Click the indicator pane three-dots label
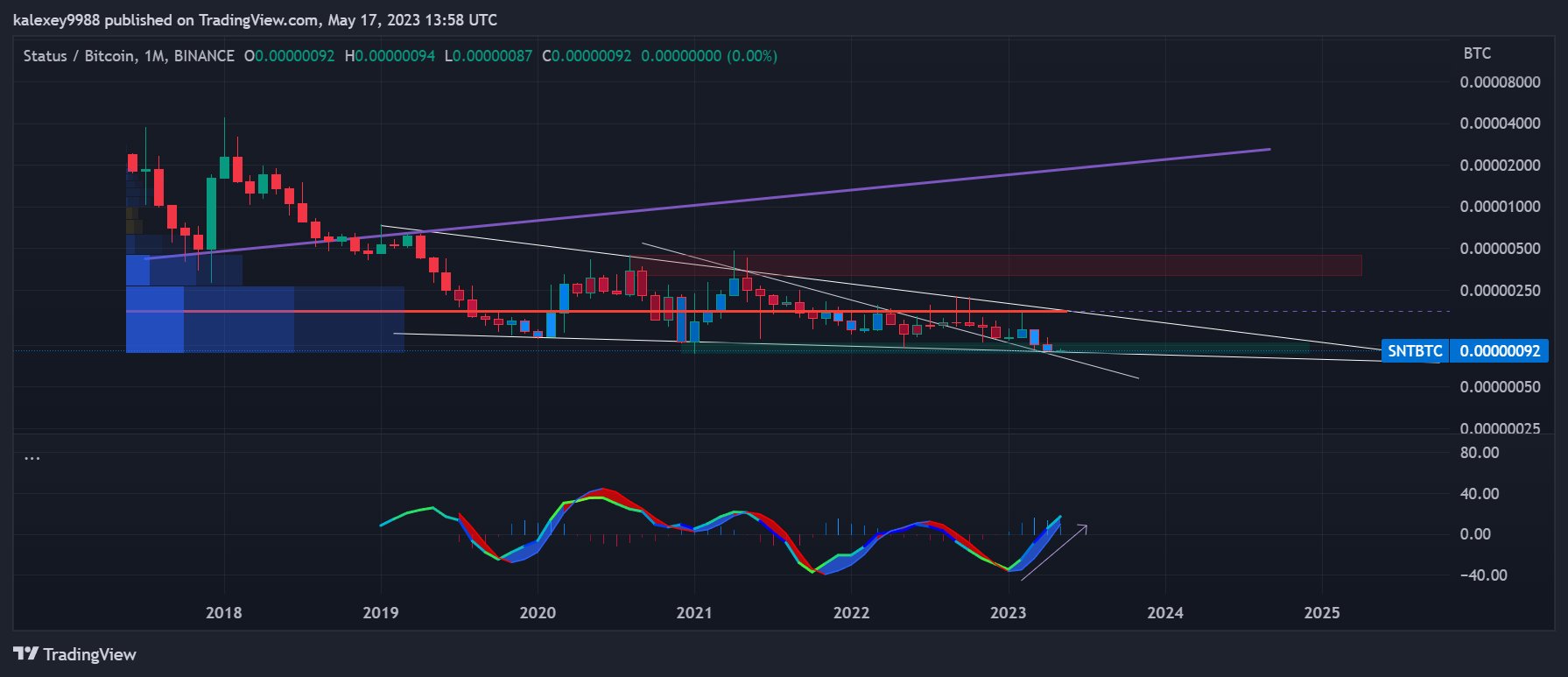The width and height of the screenshot is (1568, 677). tap(32, 458)
